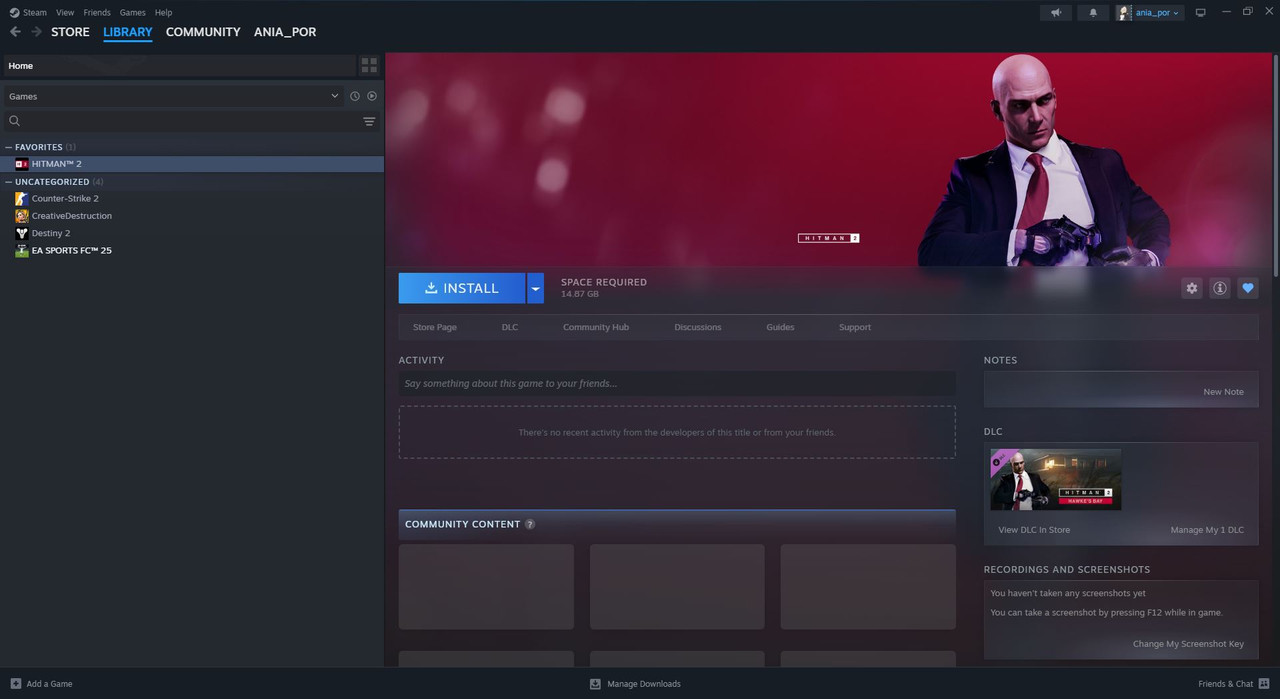Select Counter-Strike 2 in game list

(x=192, y=198)
